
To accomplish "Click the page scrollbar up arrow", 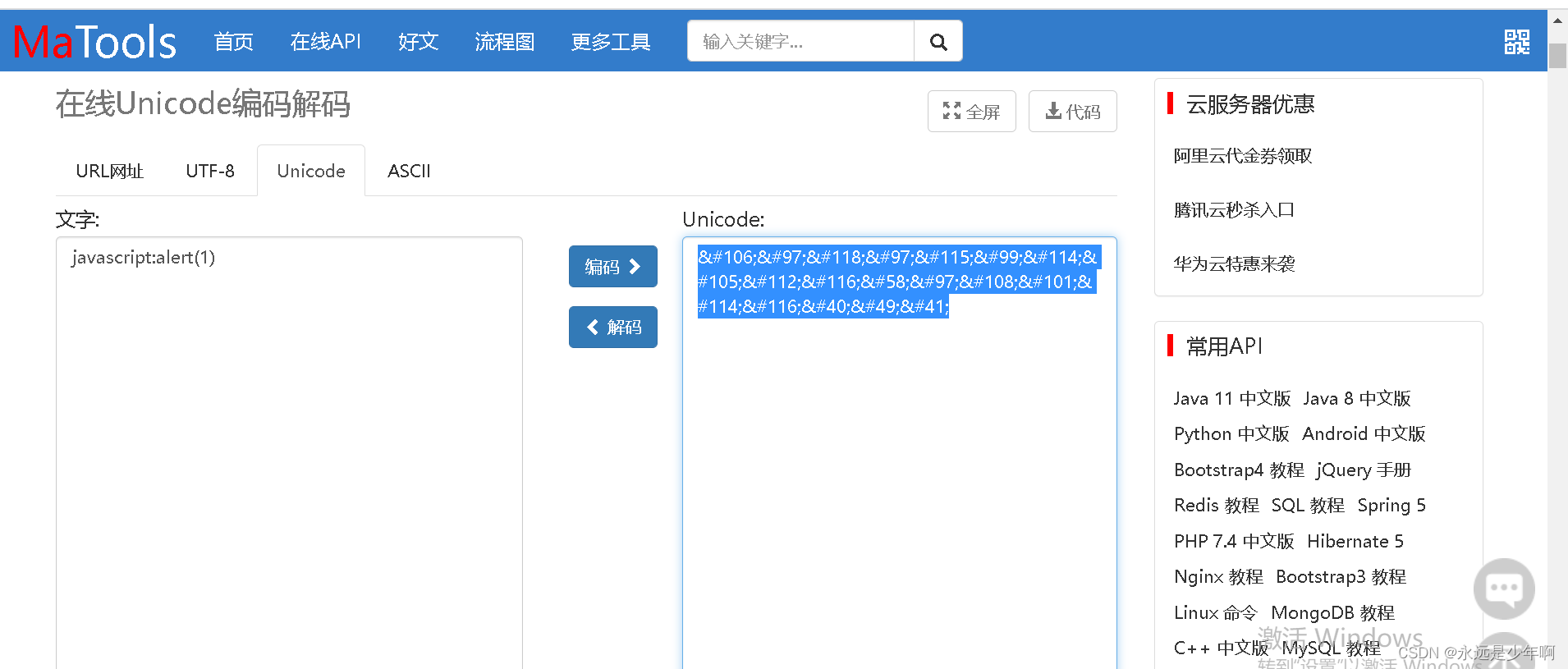I will point(1557,21).
